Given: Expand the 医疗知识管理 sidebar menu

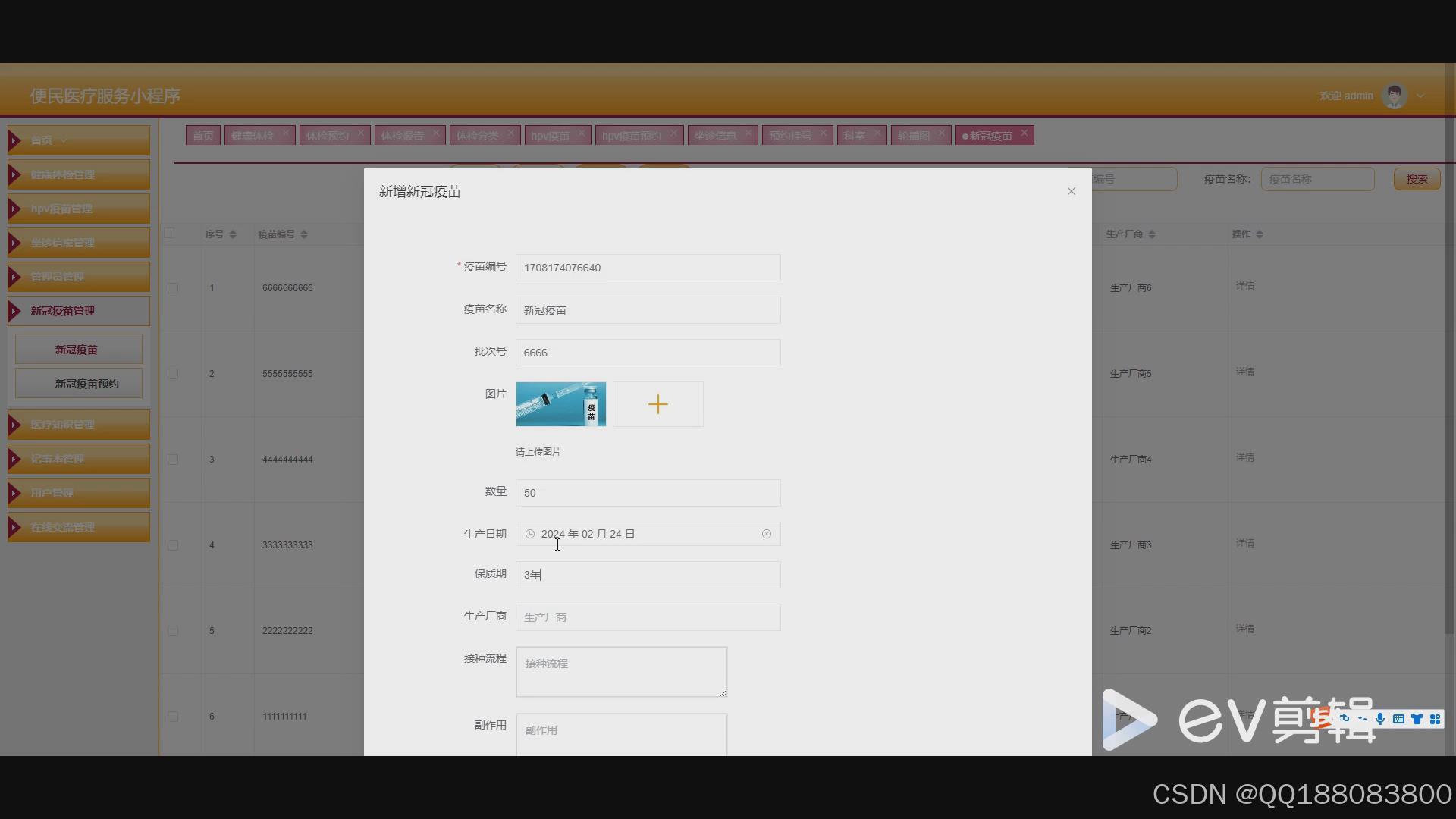Looking at the screenshot, I should click(79, 425).
